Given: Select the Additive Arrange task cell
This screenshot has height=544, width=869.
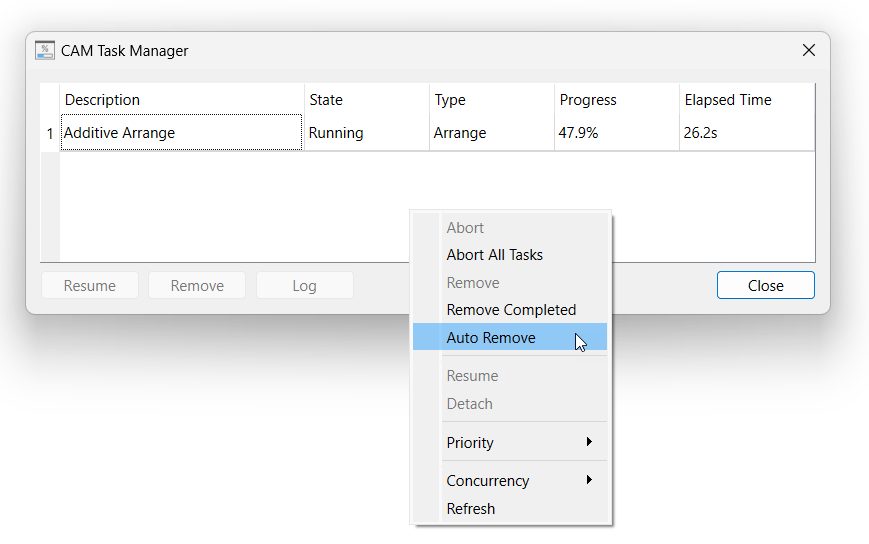Looking at the screenshot, I should coord(181,133).
